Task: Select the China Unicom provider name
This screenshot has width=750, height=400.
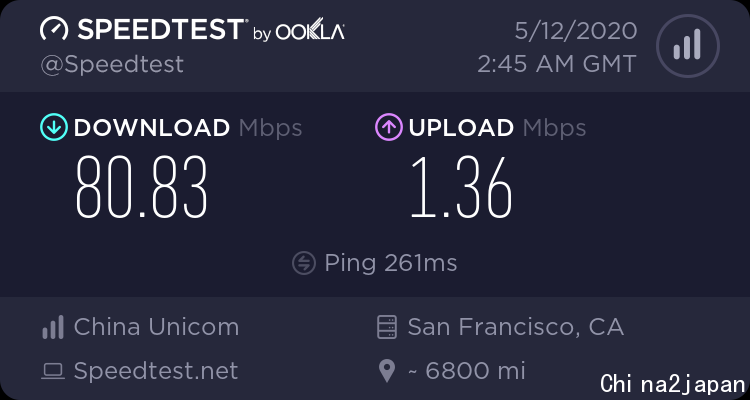Action: pyautogui.click(x=156, y=327)
